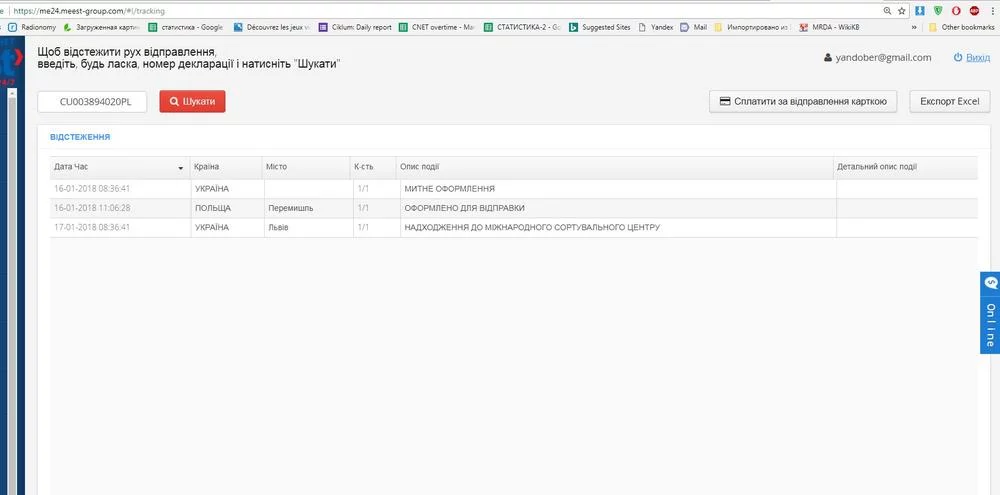Open the статистика - Google bookmark
Viewport: 1000px width, 495px height.
(186, 27)
